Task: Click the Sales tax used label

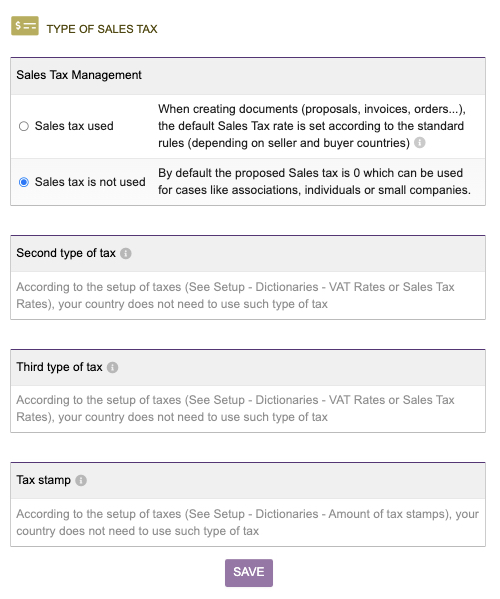Action: tap(74, 126)
